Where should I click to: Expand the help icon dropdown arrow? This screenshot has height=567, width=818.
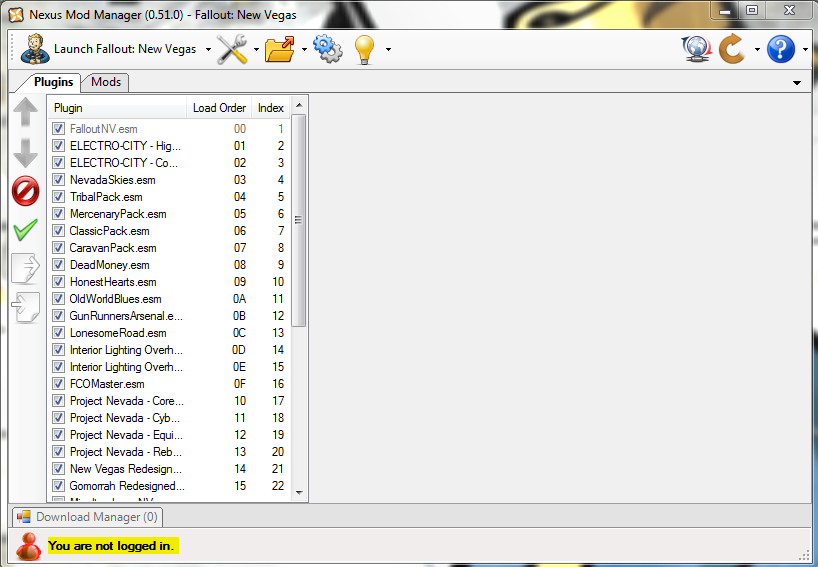pyautogui.click(x=805, y=50)
